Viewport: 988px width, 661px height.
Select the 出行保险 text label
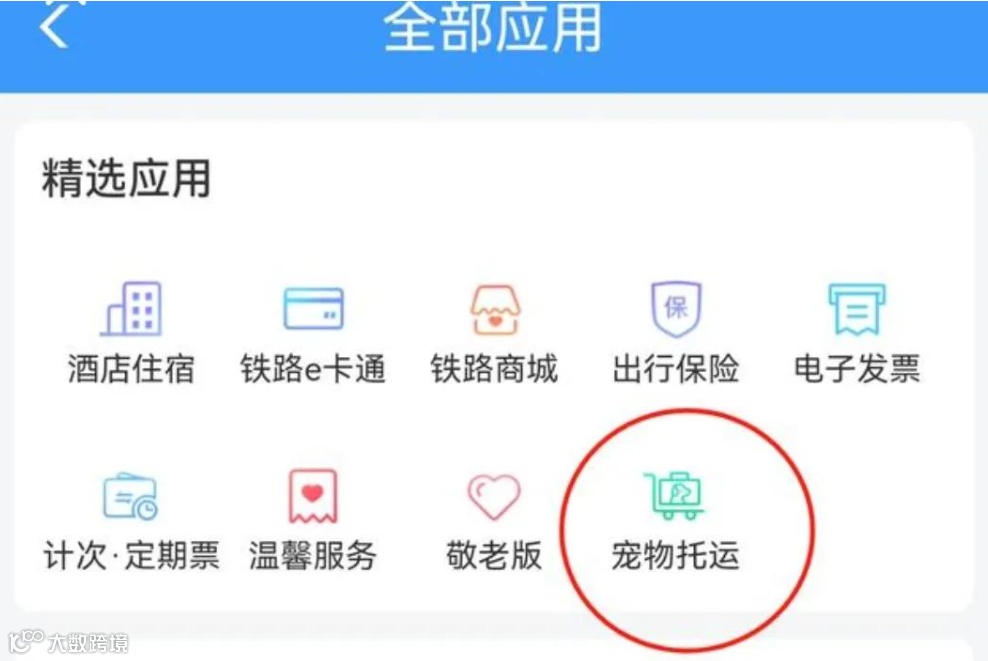[676, 369]
